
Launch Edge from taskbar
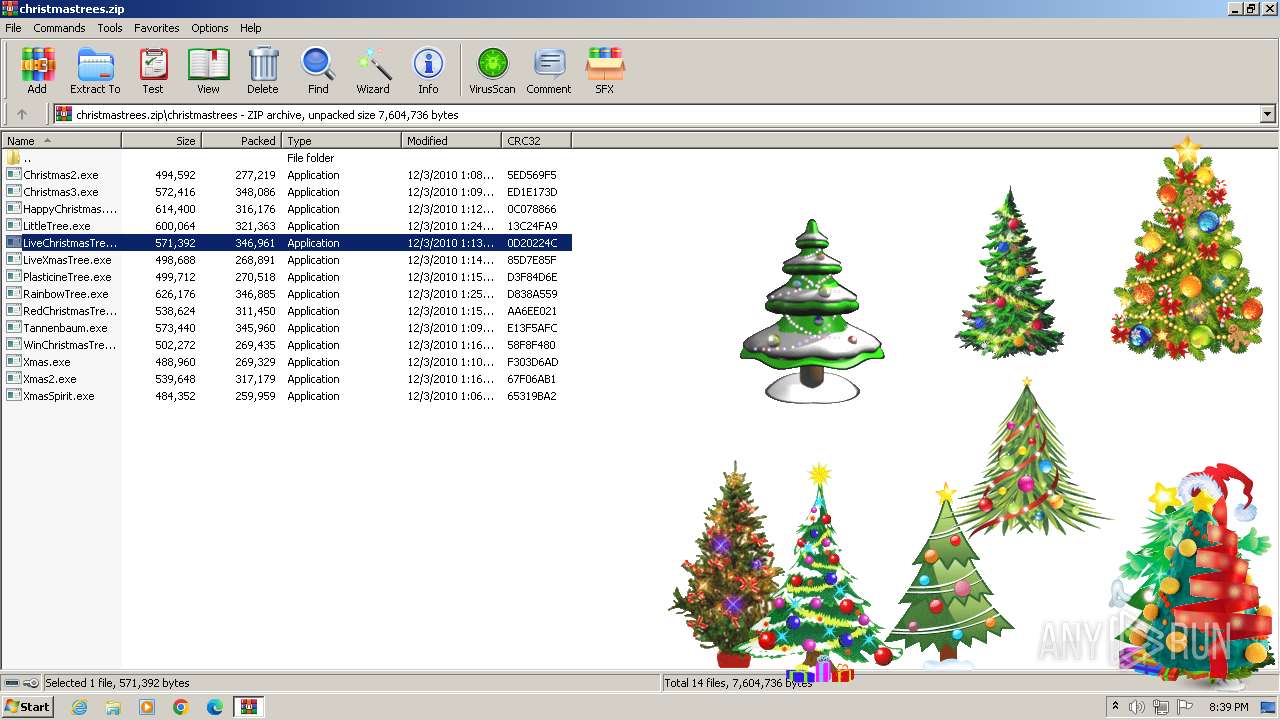pyautogui.click(x=215, y=707)
